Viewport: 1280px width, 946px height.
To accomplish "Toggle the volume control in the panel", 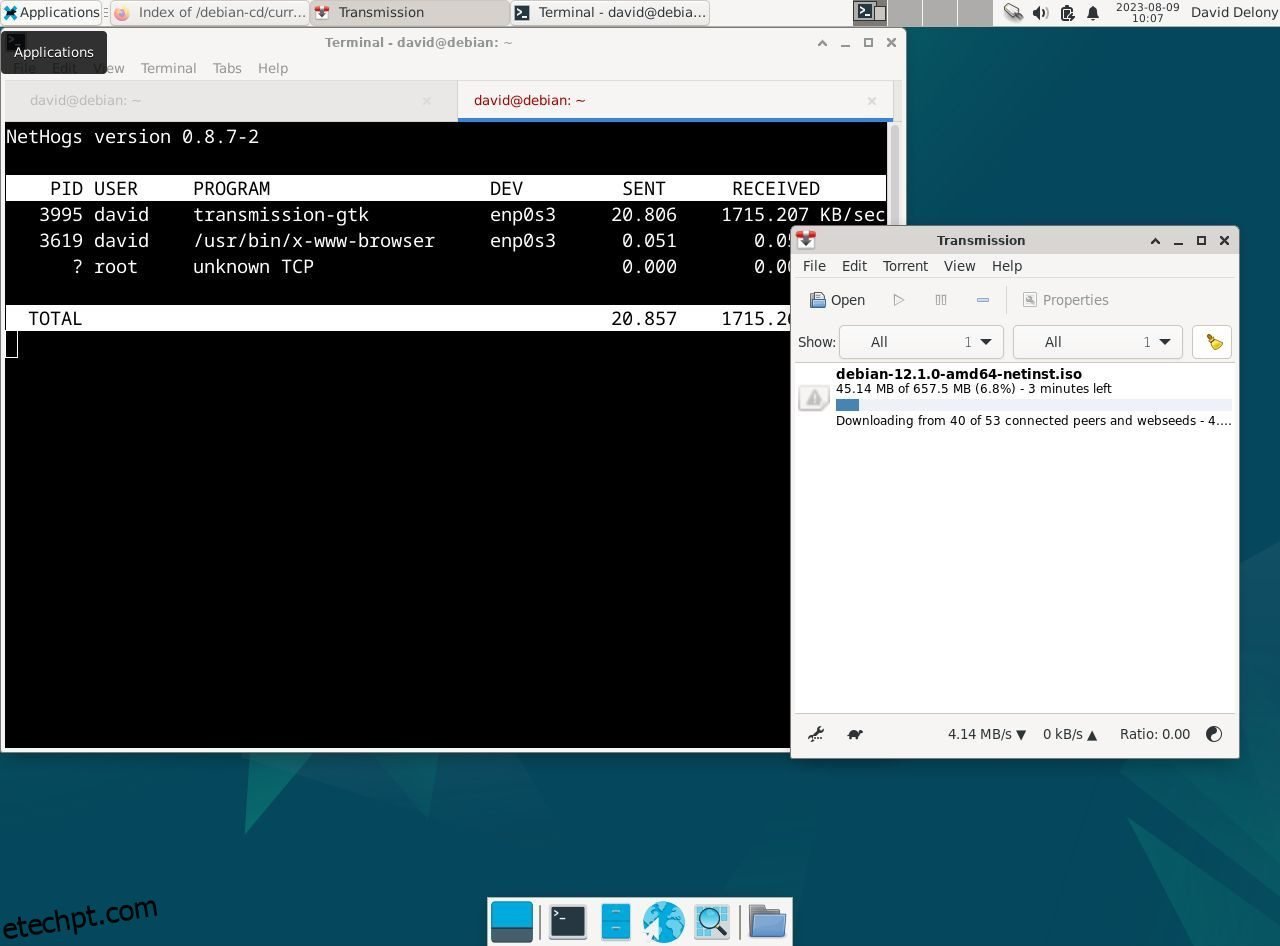I will click(1040, 13).
